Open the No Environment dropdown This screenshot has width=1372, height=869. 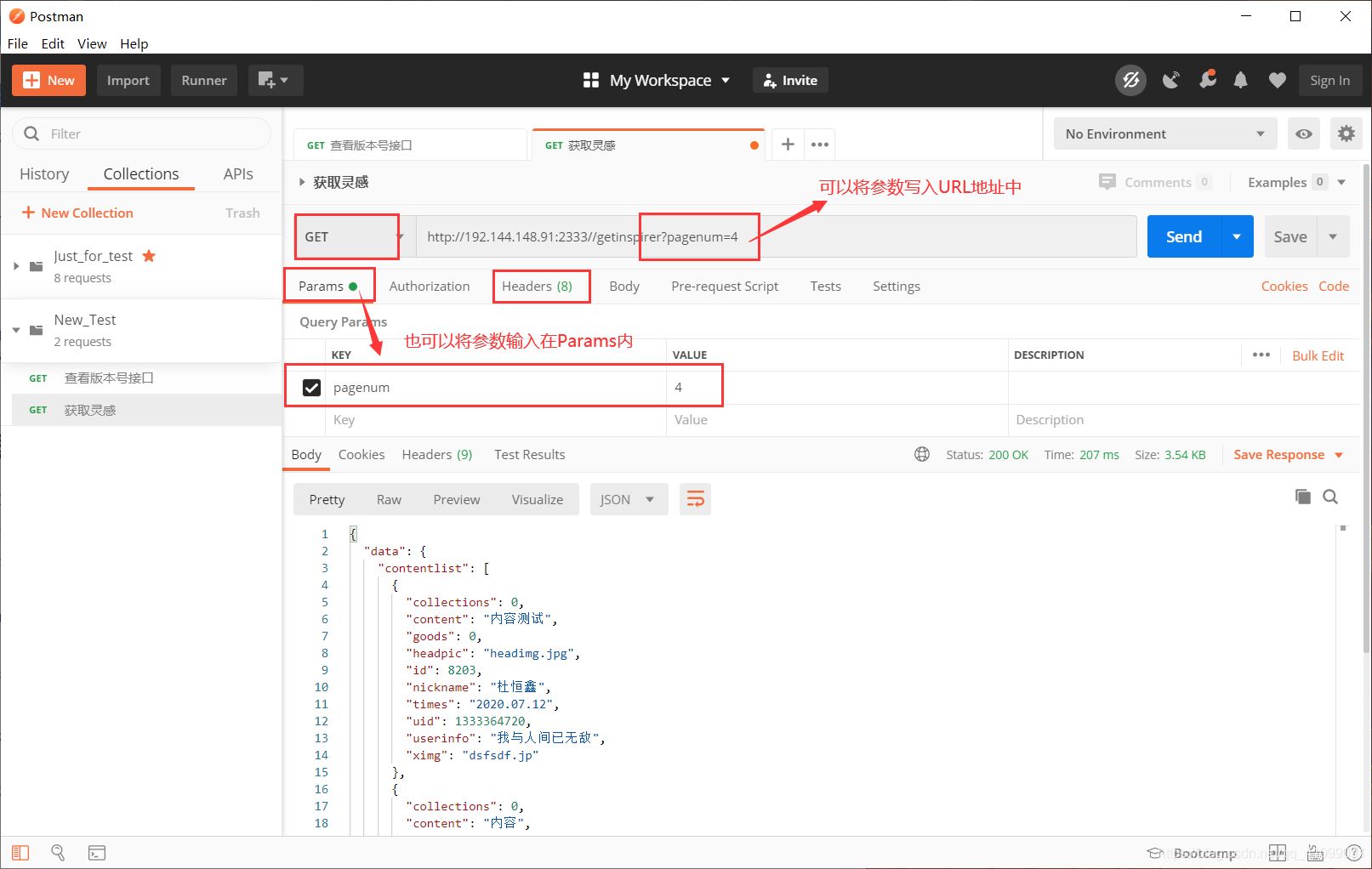(1164, 133)
